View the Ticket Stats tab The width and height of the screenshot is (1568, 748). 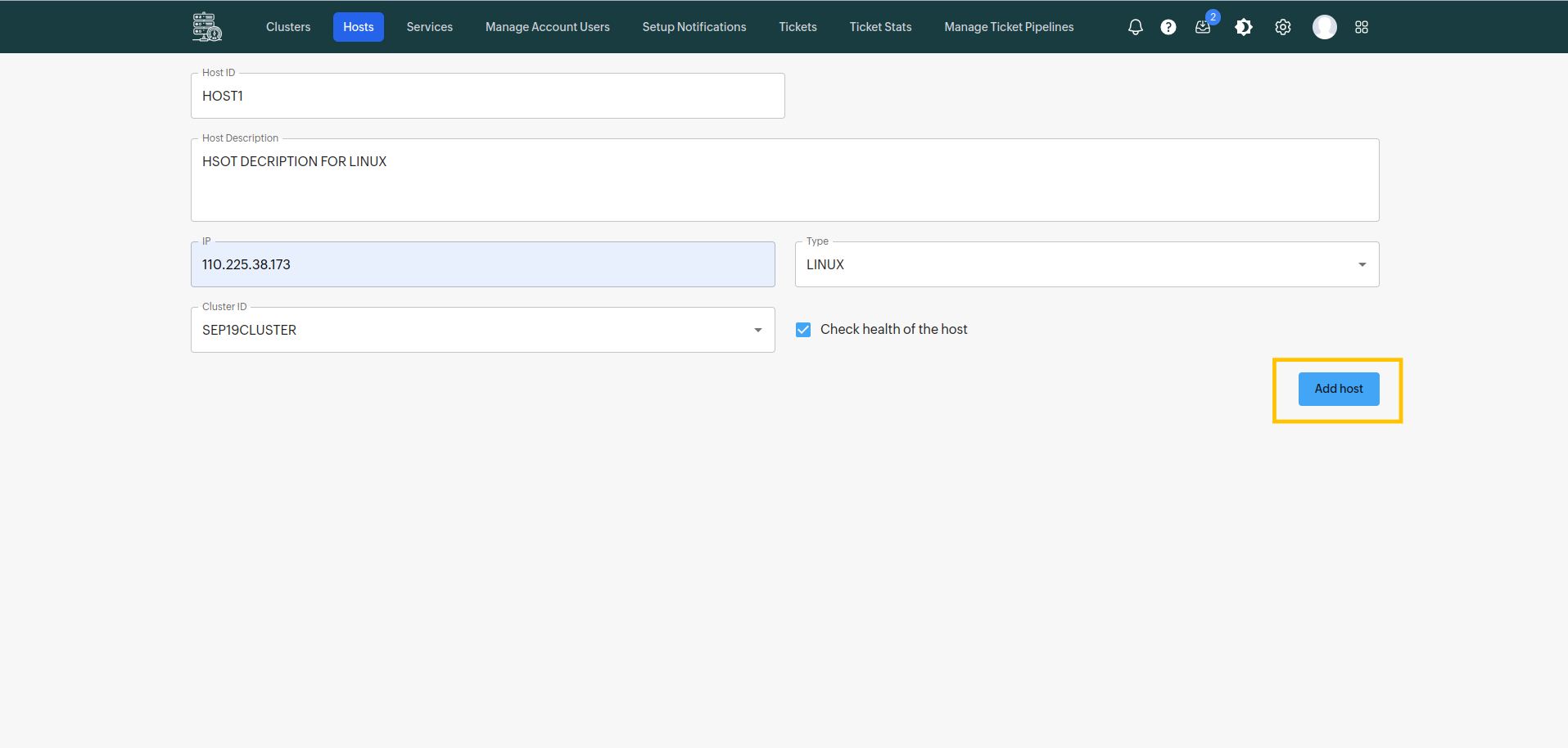pos(881,27)
